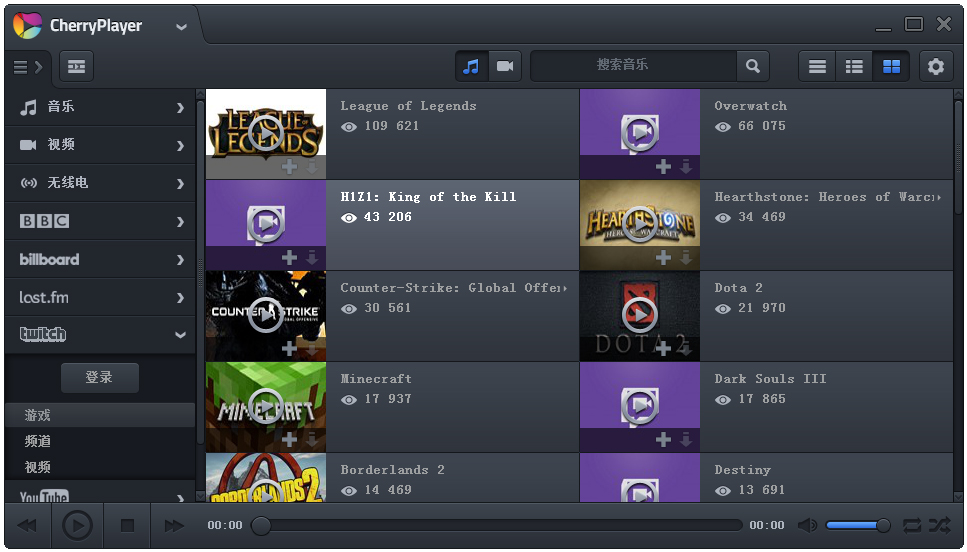This screenshot has height=552, width=967.
Task: Download the Dark Souls III item
Action: tap(686, 440)
